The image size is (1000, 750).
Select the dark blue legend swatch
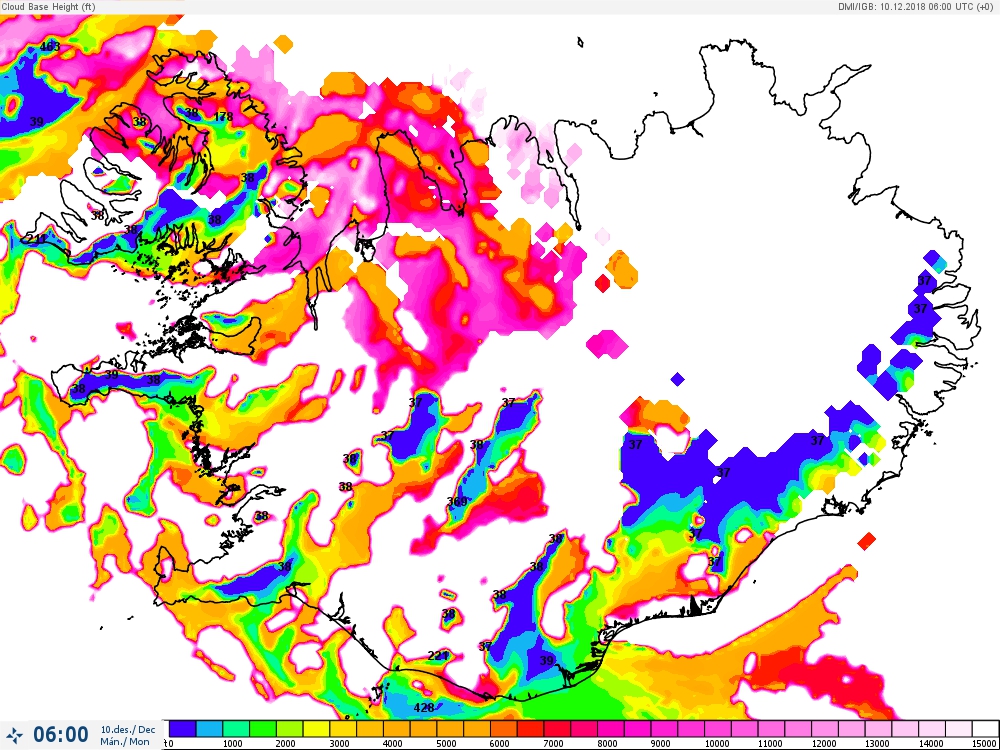point(182,729)
